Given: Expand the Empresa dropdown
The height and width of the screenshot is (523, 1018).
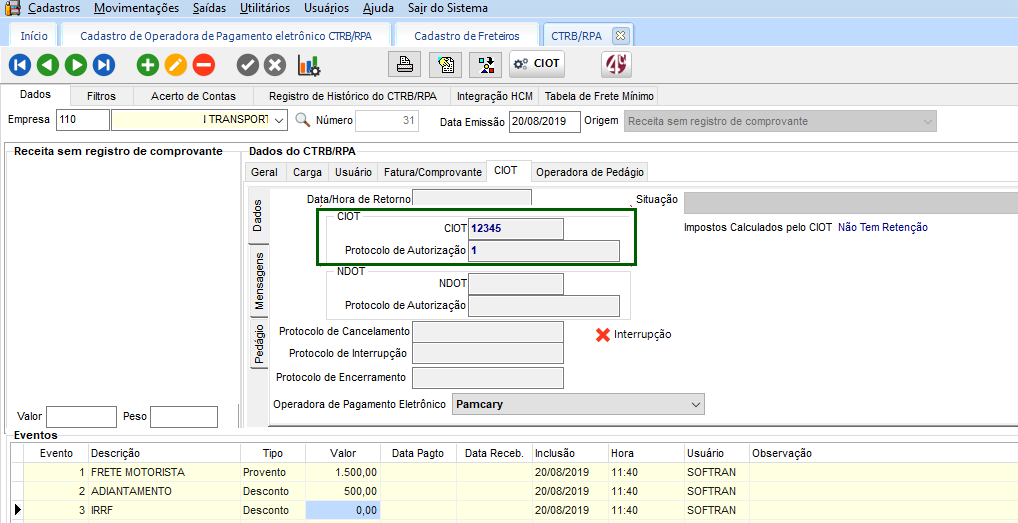Looking at the screenshot, I should [x=278, y=121].
